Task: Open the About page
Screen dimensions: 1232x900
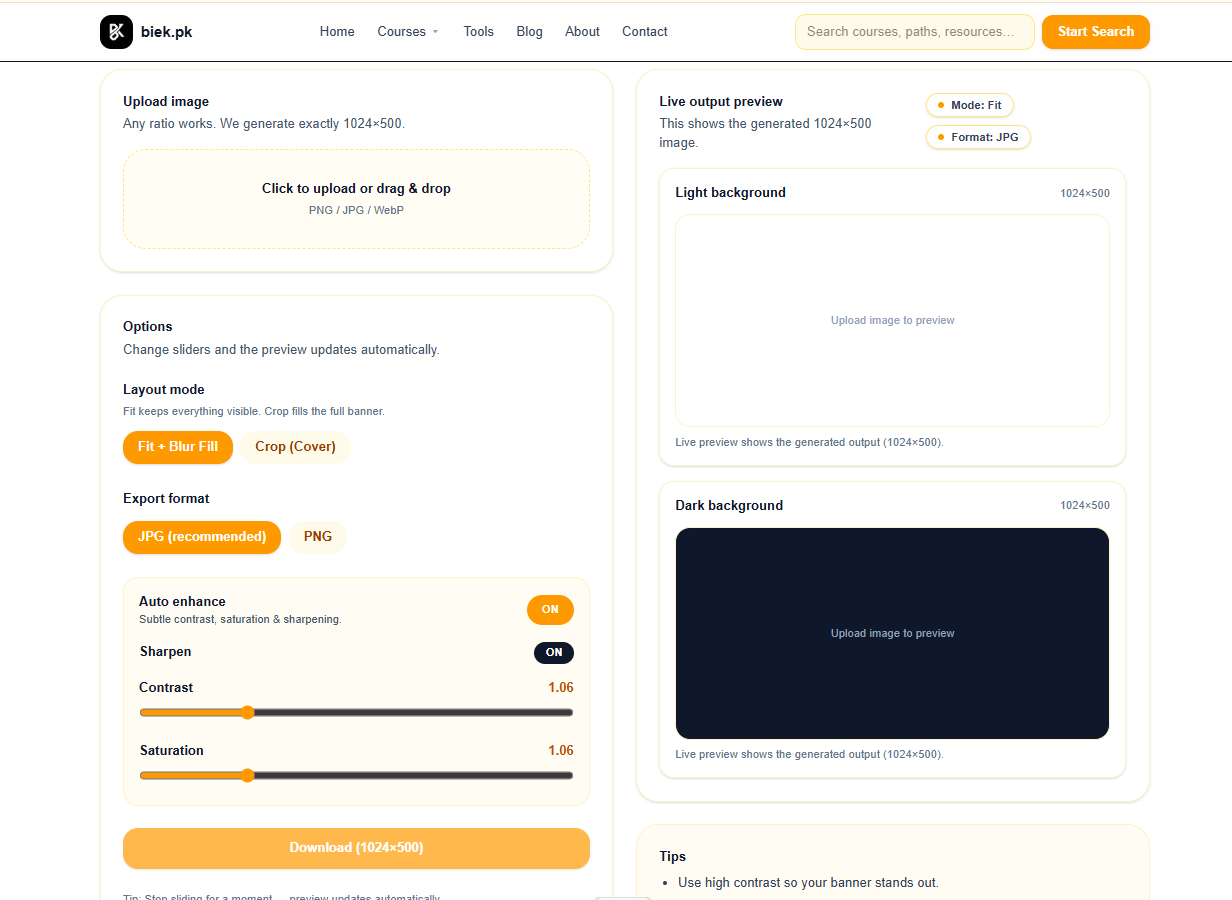Action: pos(582,32)
